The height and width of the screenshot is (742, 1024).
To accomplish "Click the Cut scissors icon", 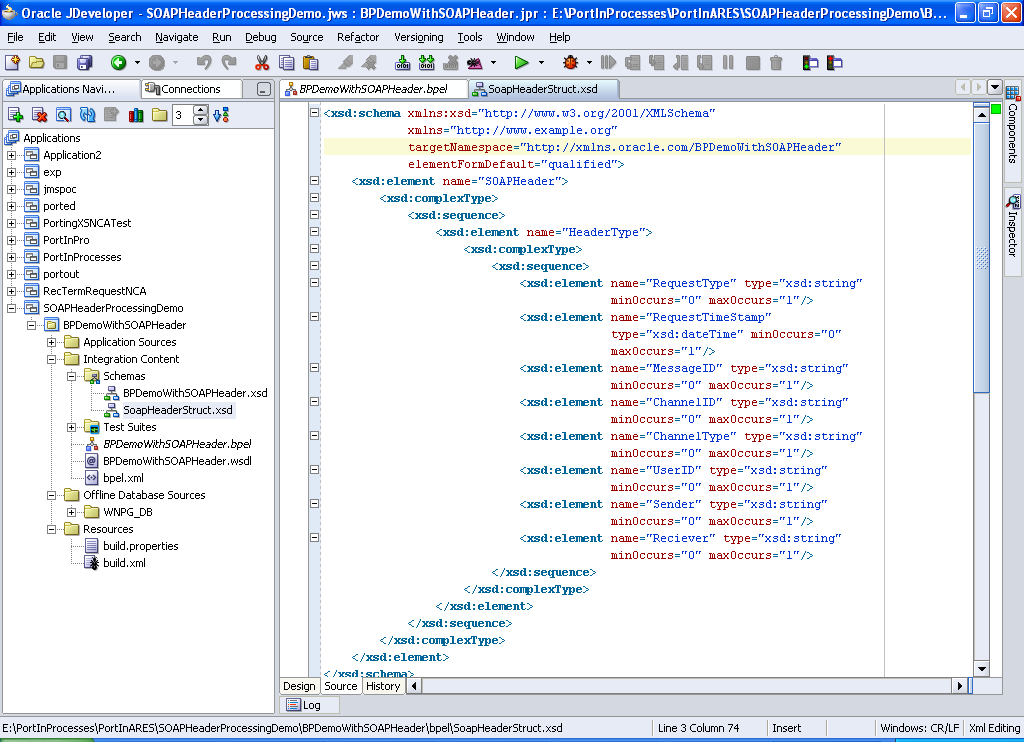I will 262,63.
